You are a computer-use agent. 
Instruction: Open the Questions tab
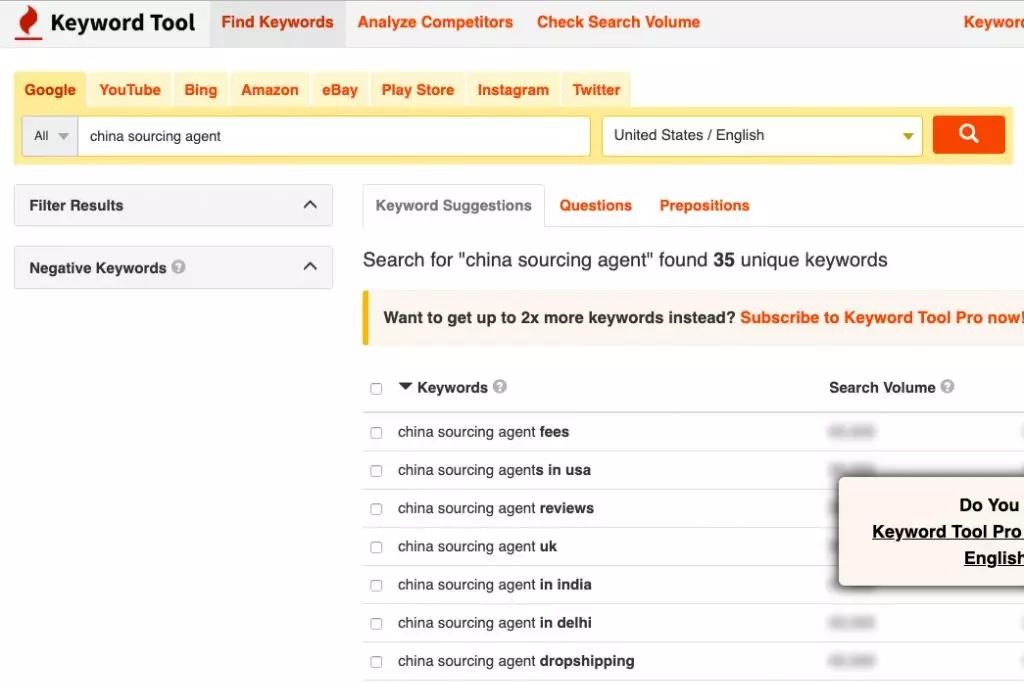[595, 205]
